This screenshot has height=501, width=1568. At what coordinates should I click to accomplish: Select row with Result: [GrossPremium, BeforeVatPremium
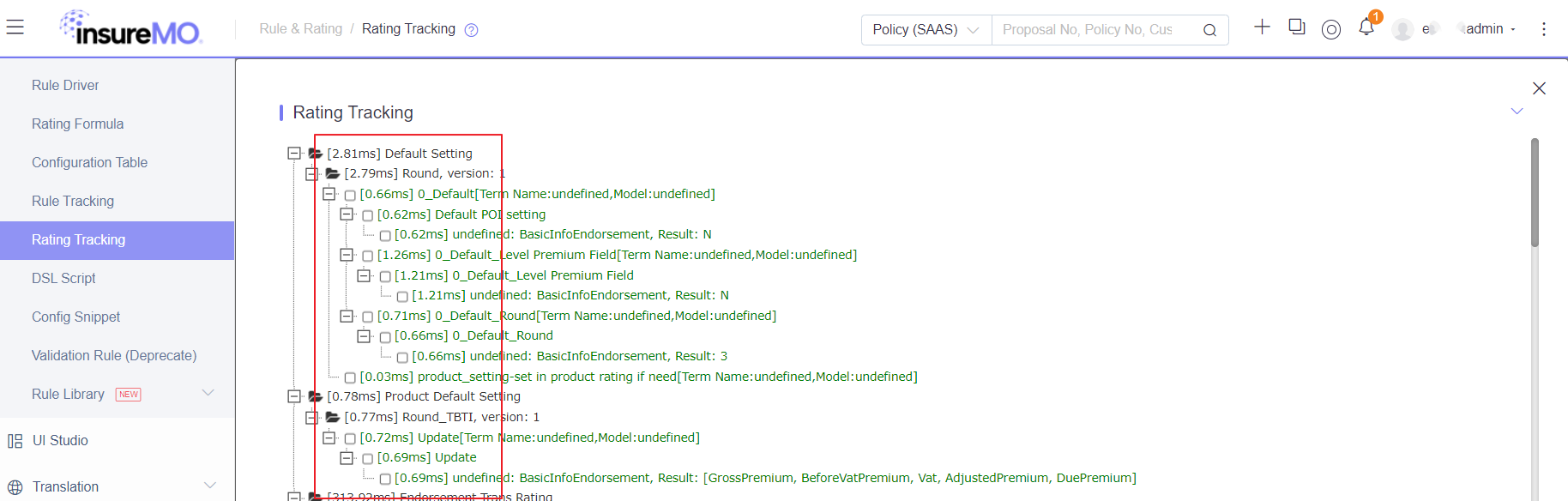[x=765, y=478]
